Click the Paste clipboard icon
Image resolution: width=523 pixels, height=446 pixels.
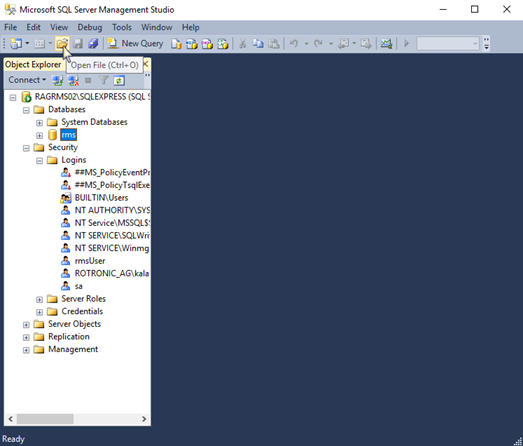(x=274, y=44)
